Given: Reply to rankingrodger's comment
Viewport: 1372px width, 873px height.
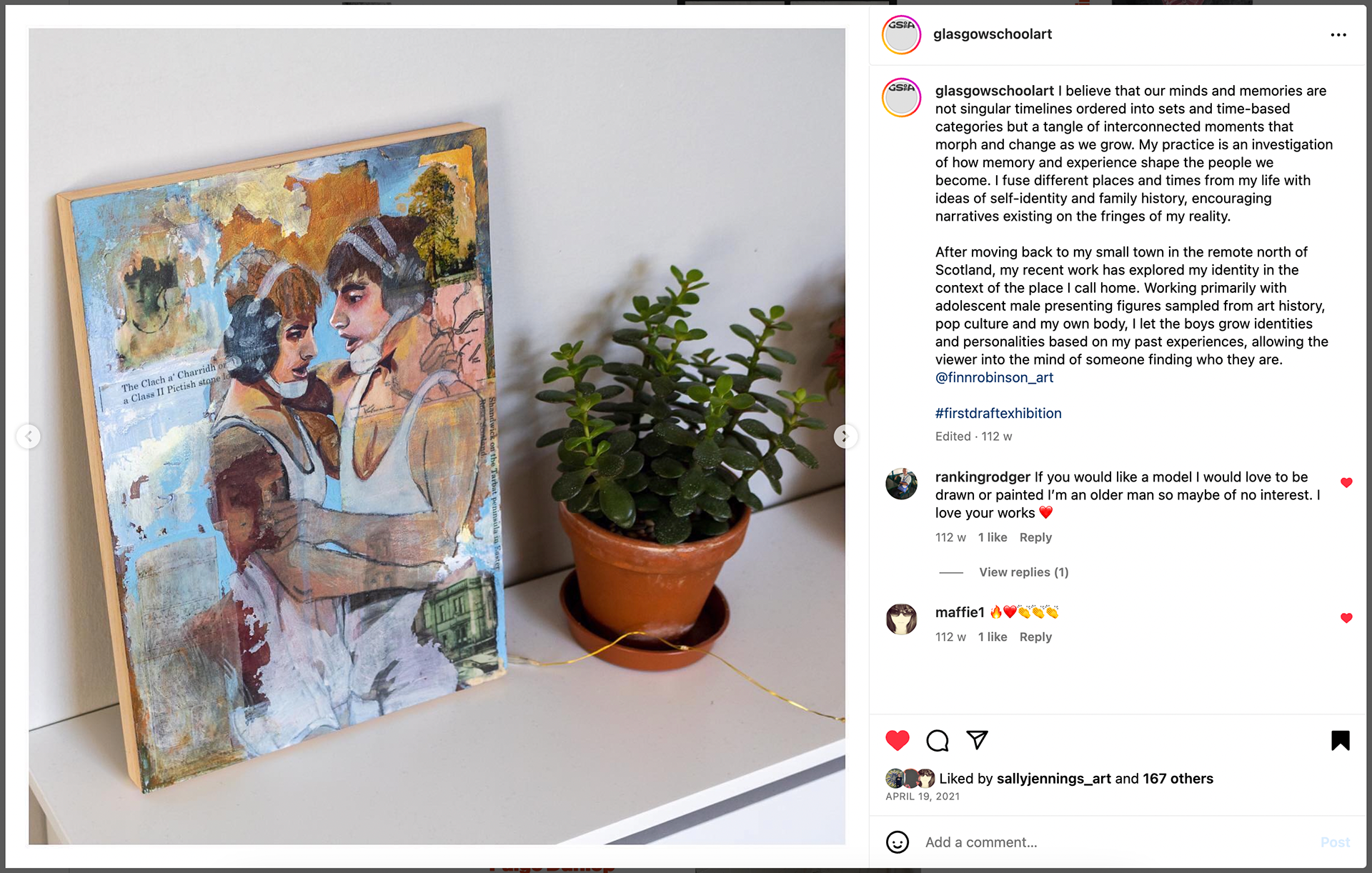Looking at the screenshot, I should 1035,537.
